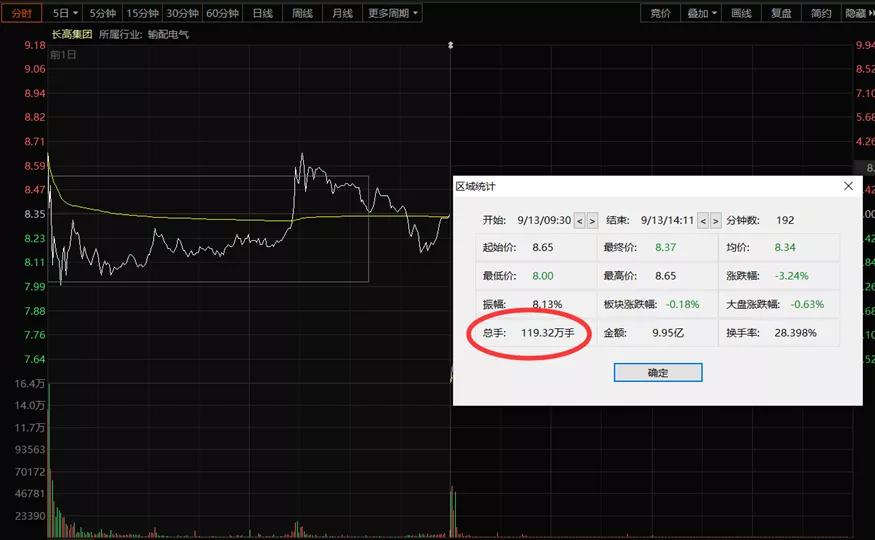Switch to the 周线 weekly chart
Image resolution: width=875 pixels, height=540 pixels.
coord(302,13)
